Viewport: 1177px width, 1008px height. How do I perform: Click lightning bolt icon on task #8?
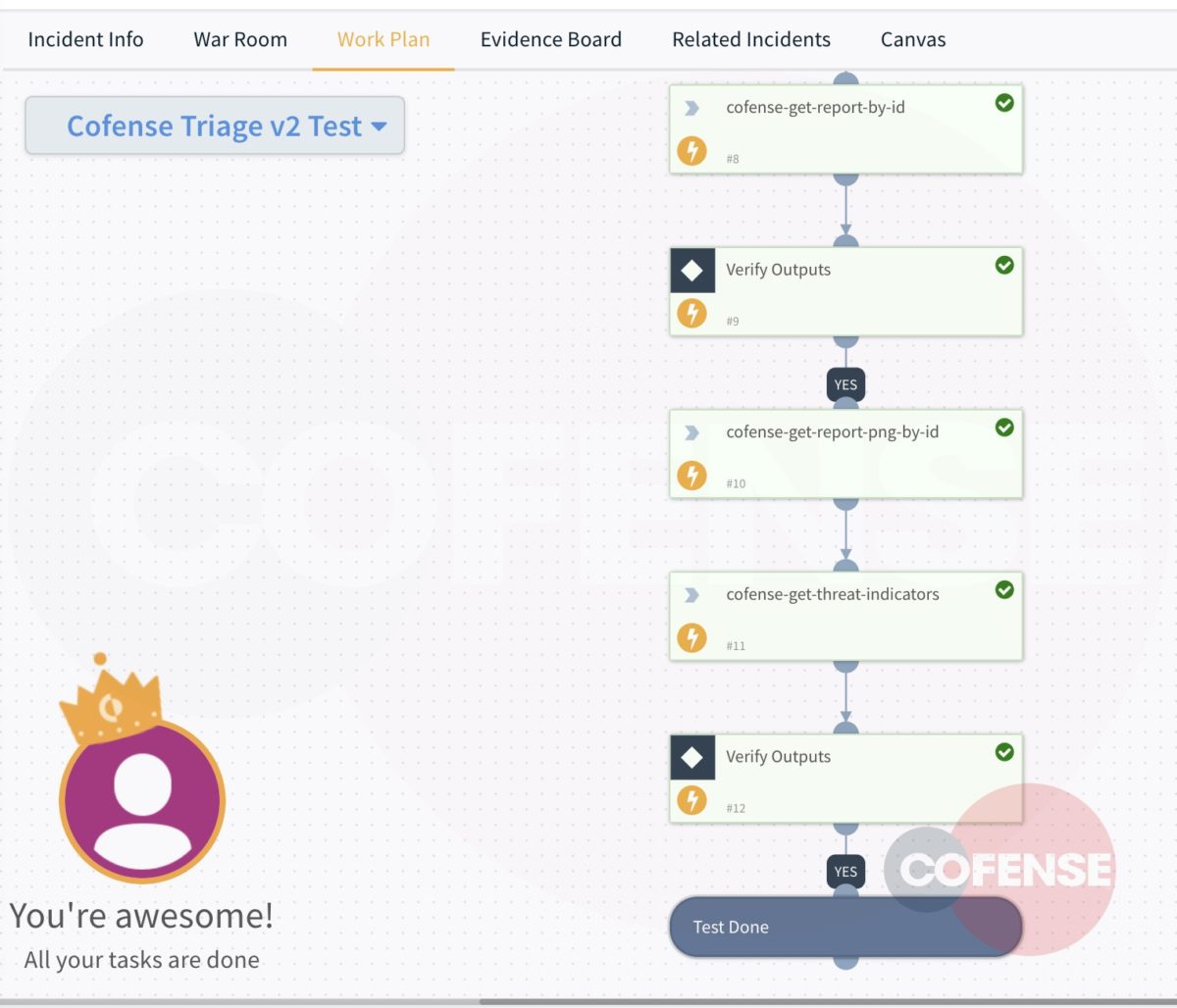(x=691, y=151)
